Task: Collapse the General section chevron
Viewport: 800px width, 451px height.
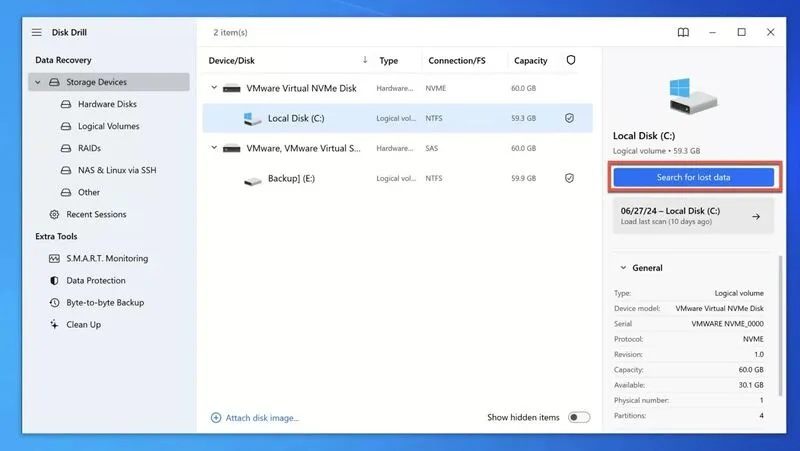Action: coord(623,268)
